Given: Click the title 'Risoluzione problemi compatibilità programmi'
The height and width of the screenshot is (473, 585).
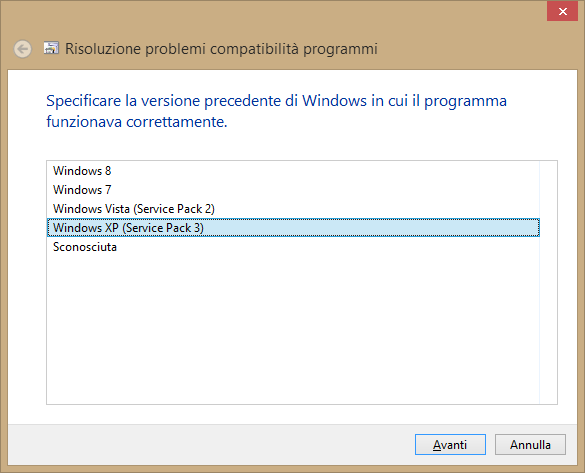Looking at the screenshot, I should 221,49.
